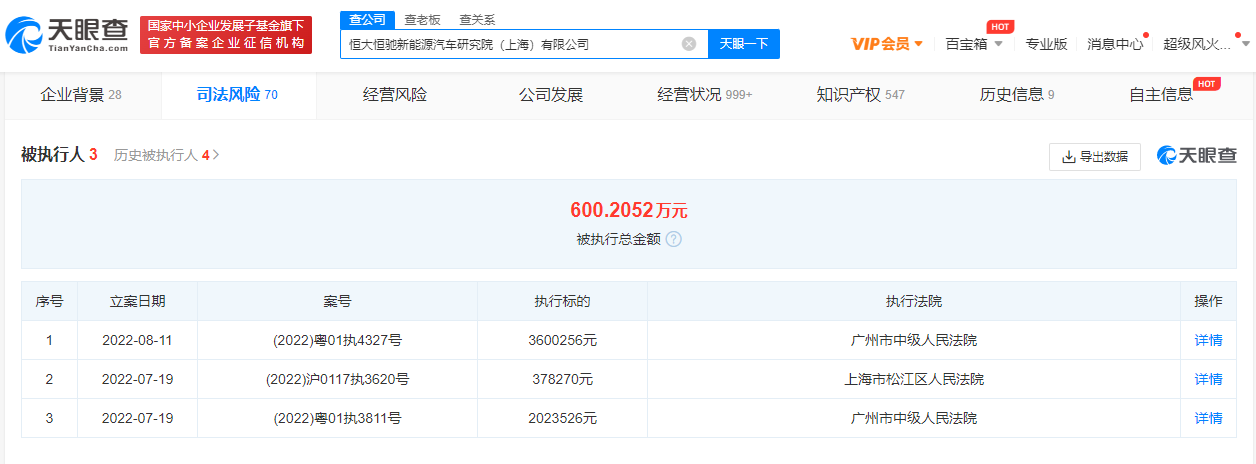Open the 自主信息 tab
This screenshot has width=1256, height=464.
pos(1161,95)
